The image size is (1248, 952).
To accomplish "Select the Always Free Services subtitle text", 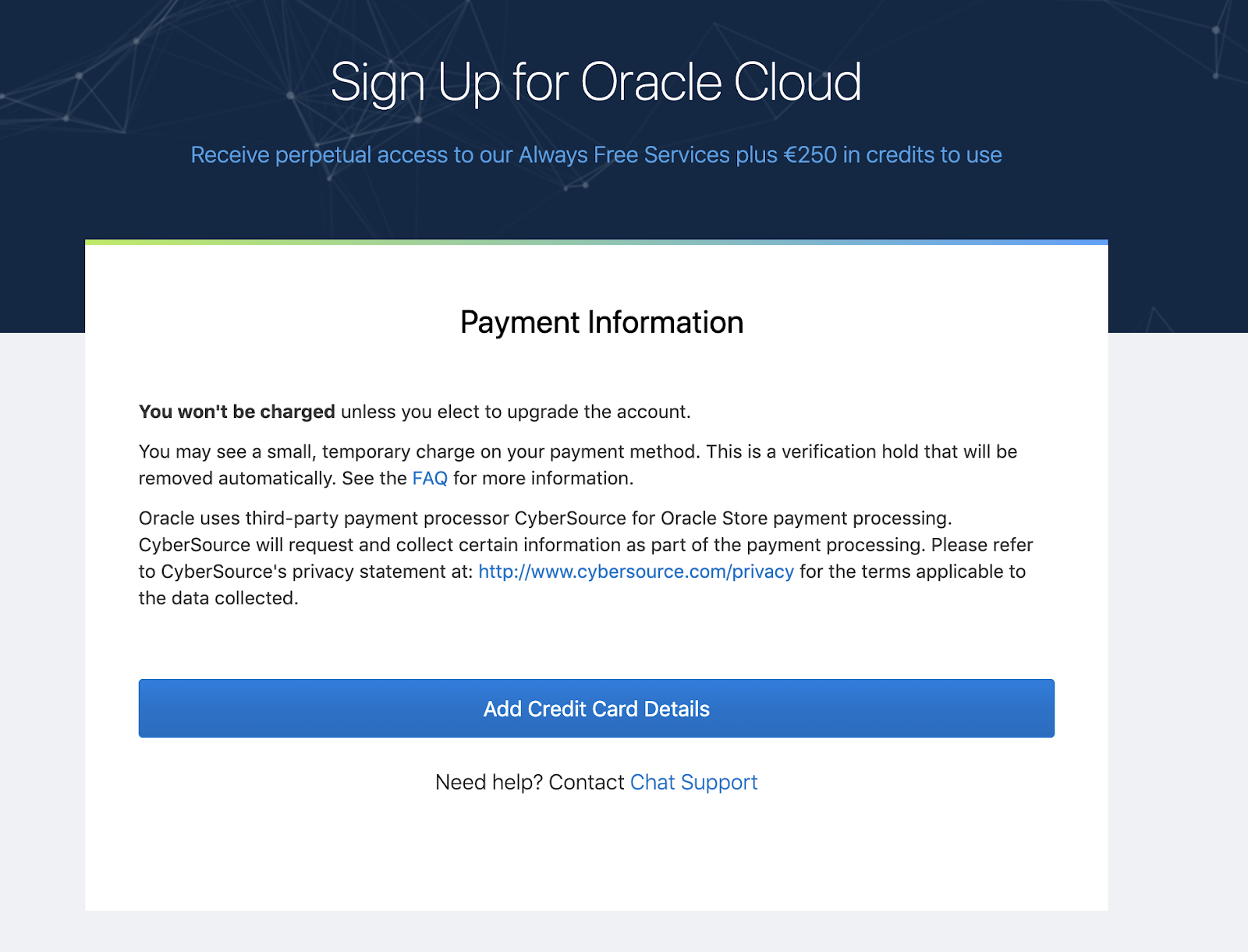I will pyautogui.click(x=596, y=154).
